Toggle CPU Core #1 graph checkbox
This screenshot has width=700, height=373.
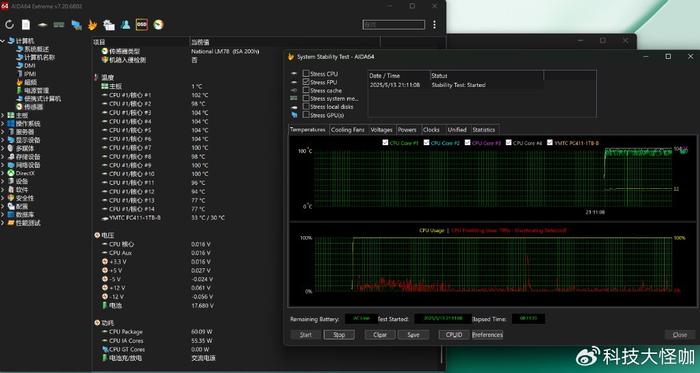[385, 143]
